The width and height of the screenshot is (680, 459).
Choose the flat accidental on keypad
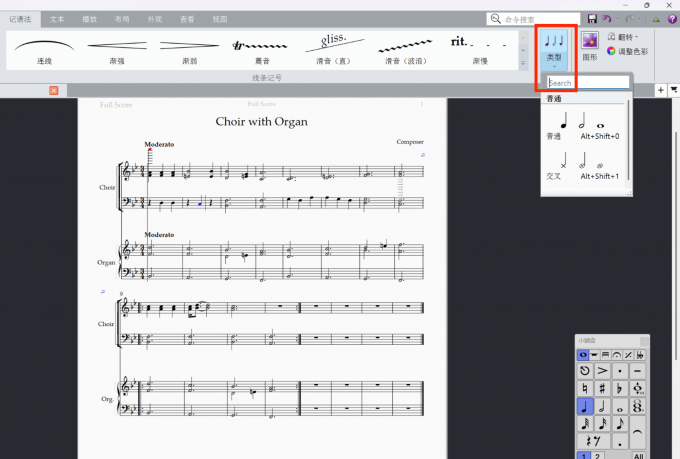coord(620,388)
